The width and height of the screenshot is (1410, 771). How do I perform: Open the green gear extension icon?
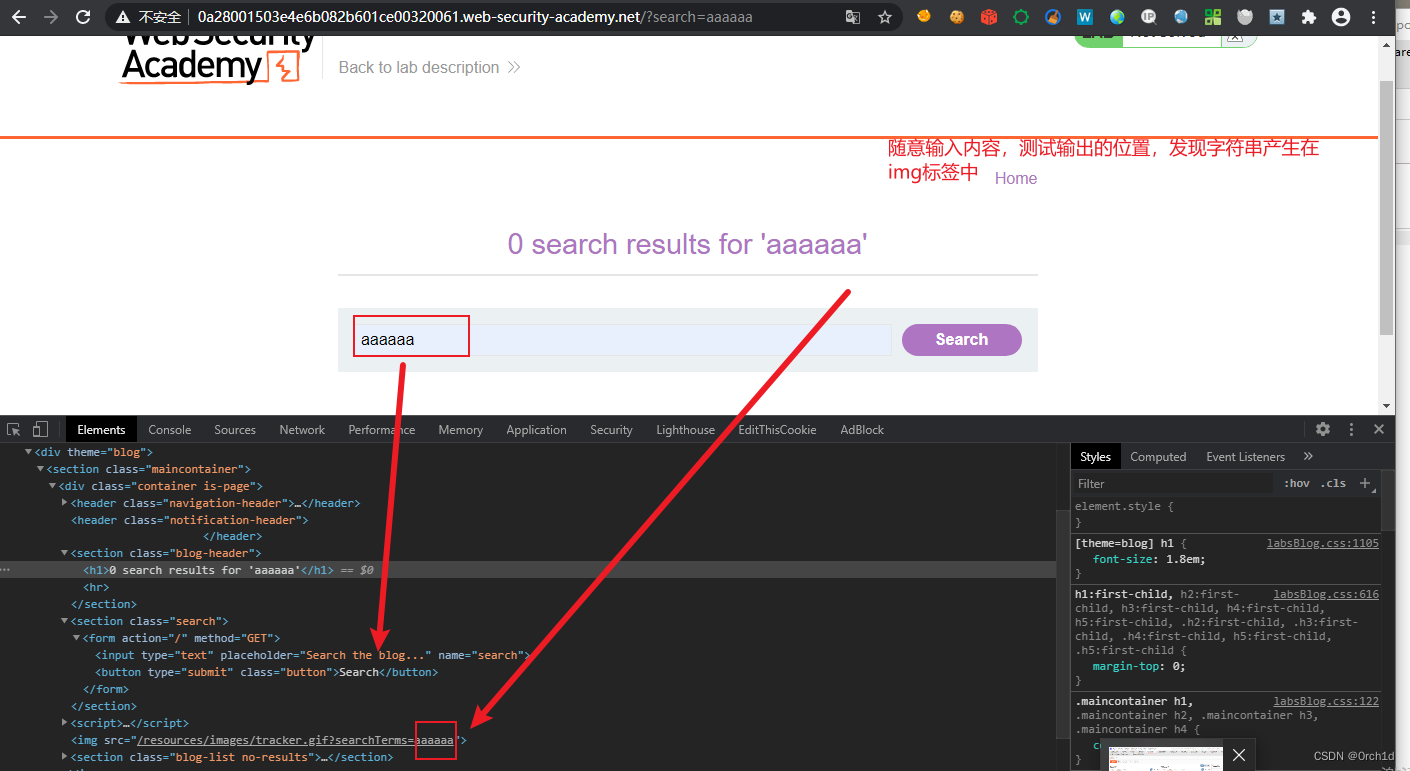click(x=1021, y=17)
